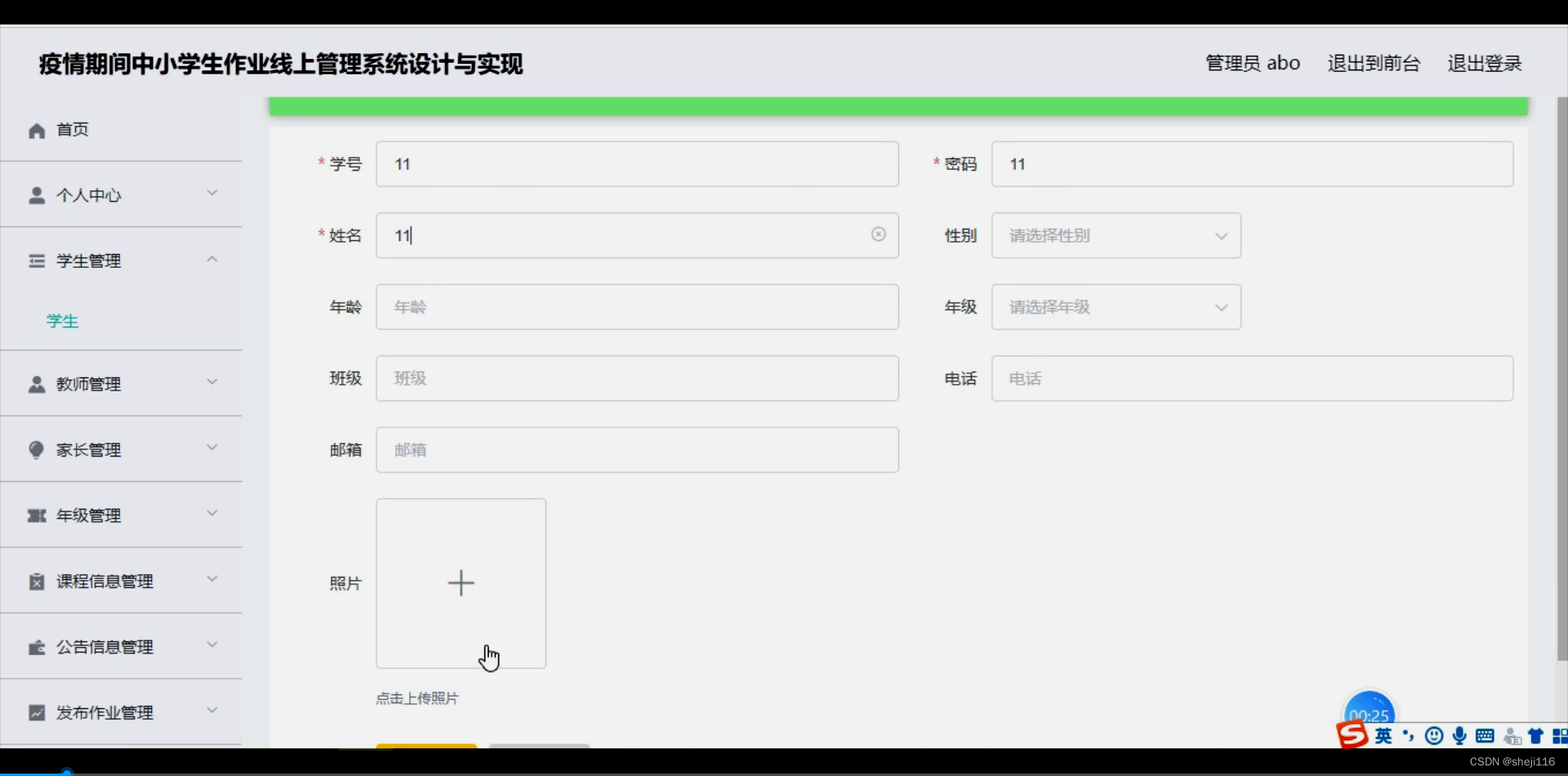Open Sogou emoji picker icon
This screenshot has height=776, width=1568.
(1434, 735)
